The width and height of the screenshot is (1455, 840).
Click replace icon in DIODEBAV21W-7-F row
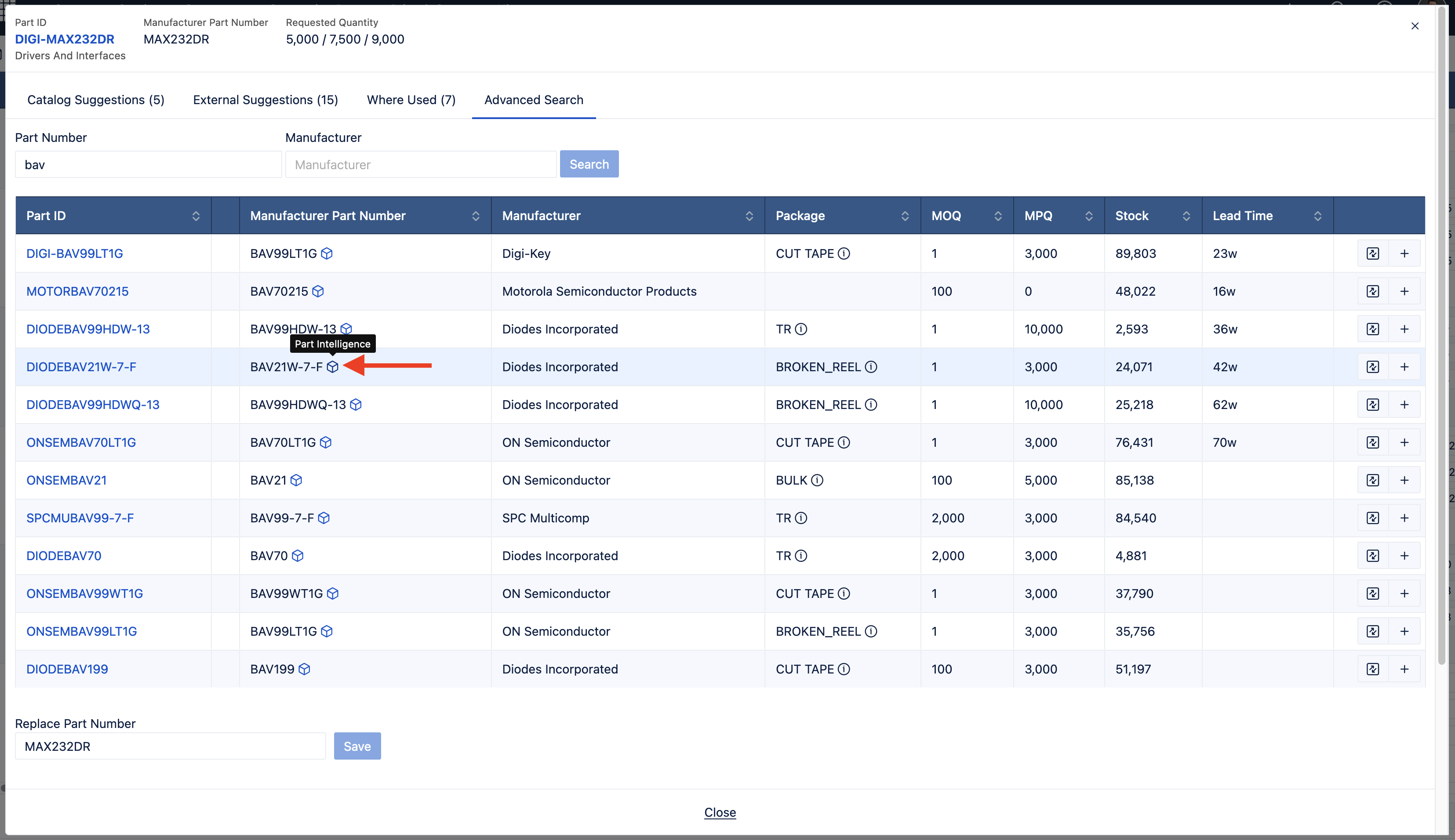click(1373, 367)
